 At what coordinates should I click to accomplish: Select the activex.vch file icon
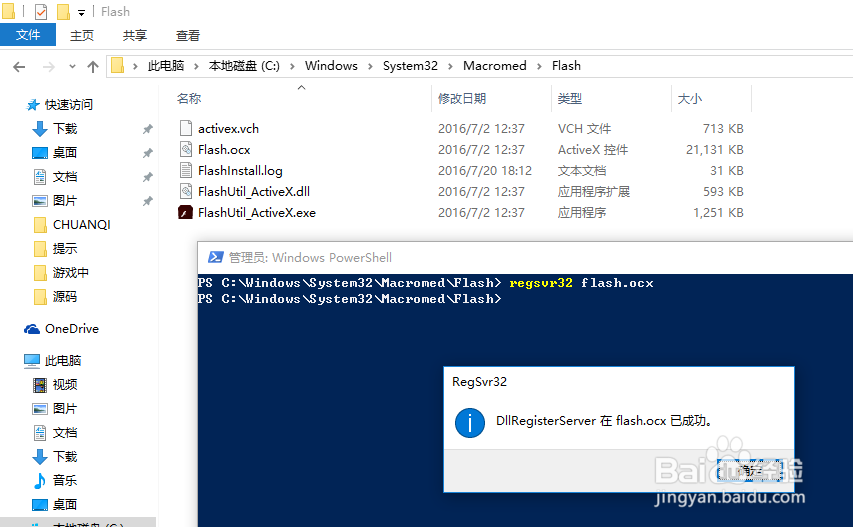coord(186,128)
